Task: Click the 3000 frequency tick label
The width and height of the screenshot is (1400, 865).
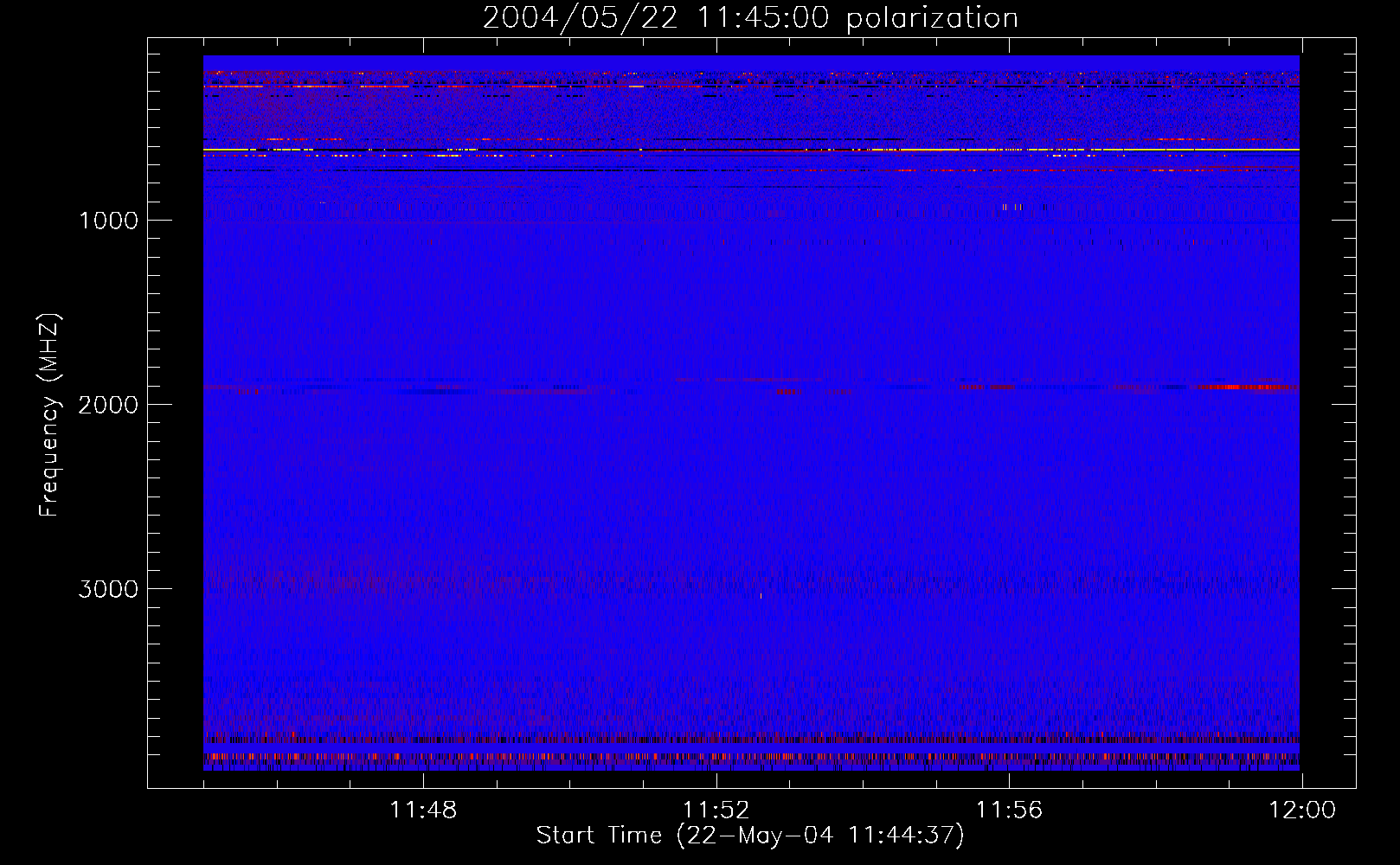Action: (x=108, y=589)
